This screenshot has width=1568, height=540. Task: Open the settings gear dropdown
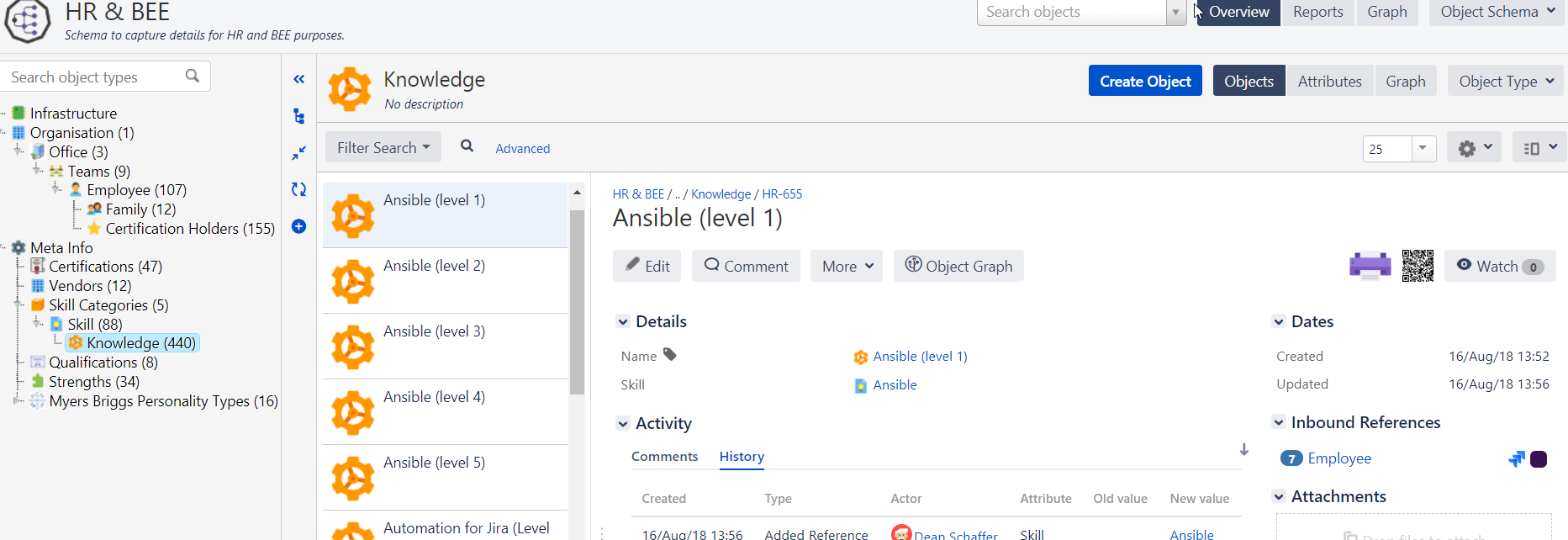click(1475, 148)
